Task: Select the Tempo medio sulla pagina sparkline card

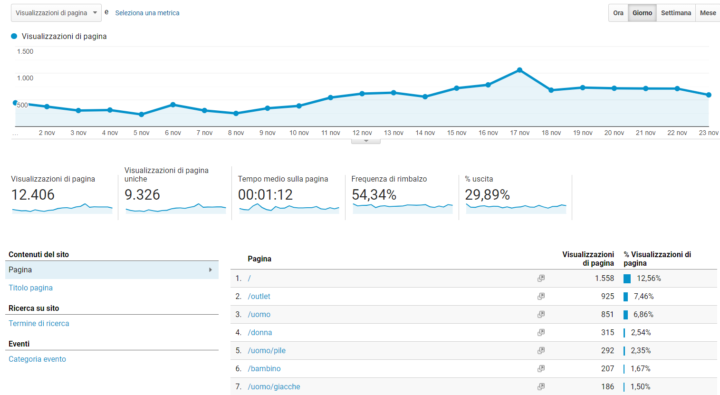Action: (x=289, y=194)
